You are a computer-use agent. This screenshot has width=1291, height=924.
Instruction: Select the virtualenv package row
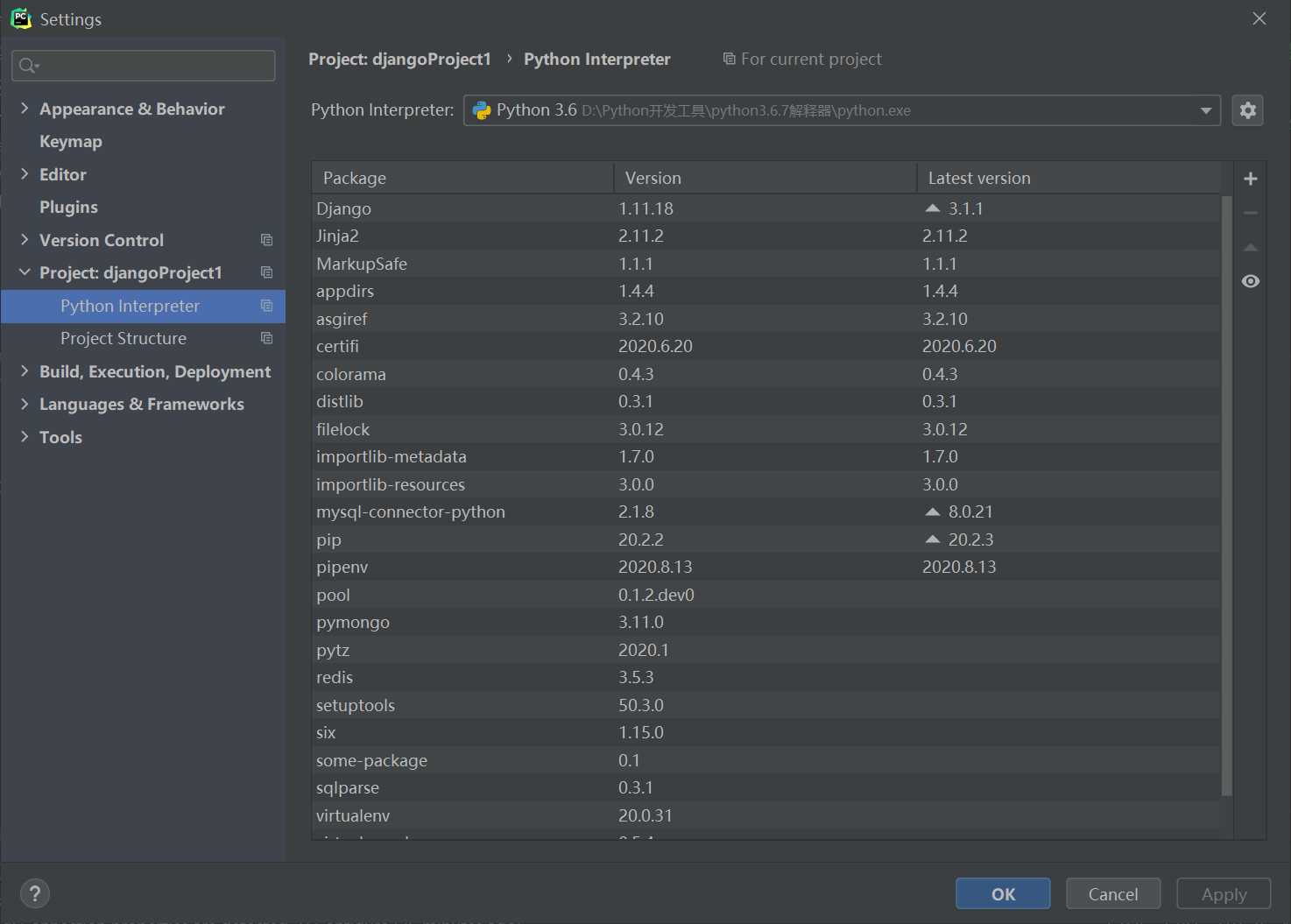point(765,815)
